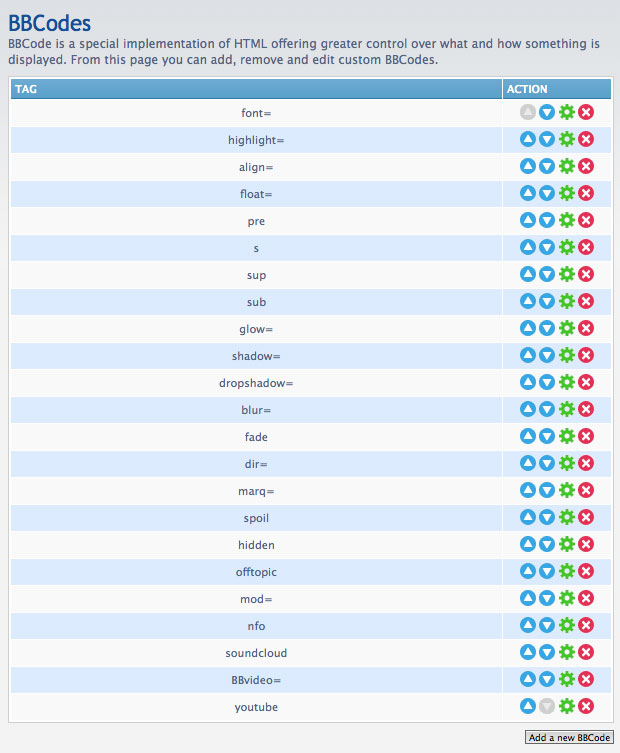Select the BBvideo= tag name

coord(256,680)
